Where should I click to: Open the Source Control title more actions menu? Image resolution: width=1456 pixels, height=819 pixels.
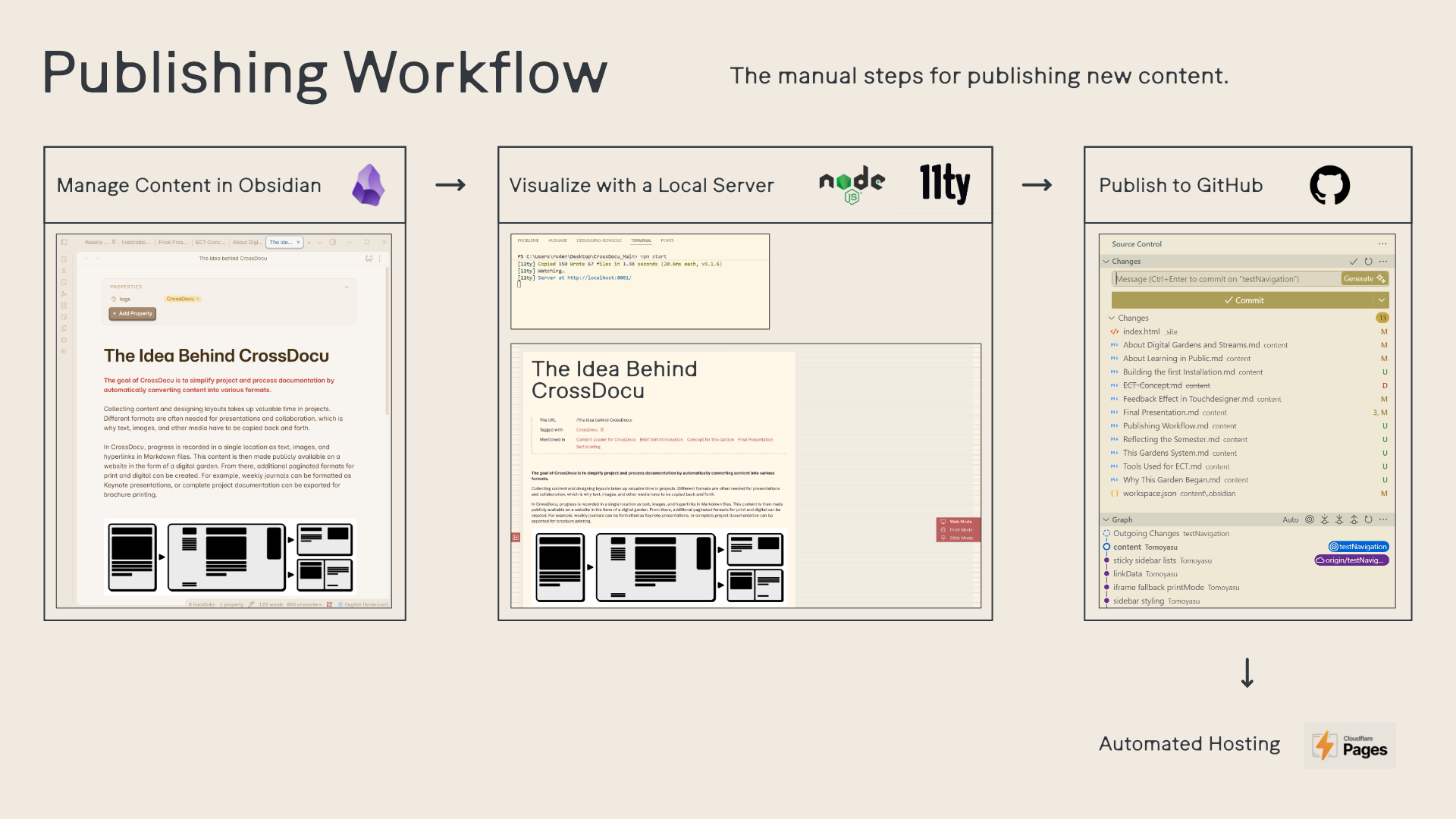tap(1382, 244)
